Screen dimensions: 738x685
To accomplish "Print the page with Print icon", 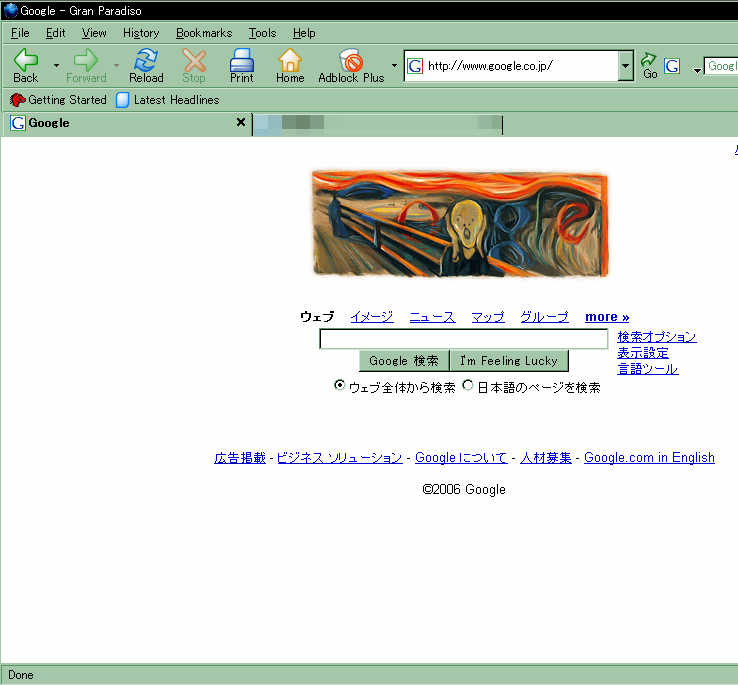I will (241, 60).
